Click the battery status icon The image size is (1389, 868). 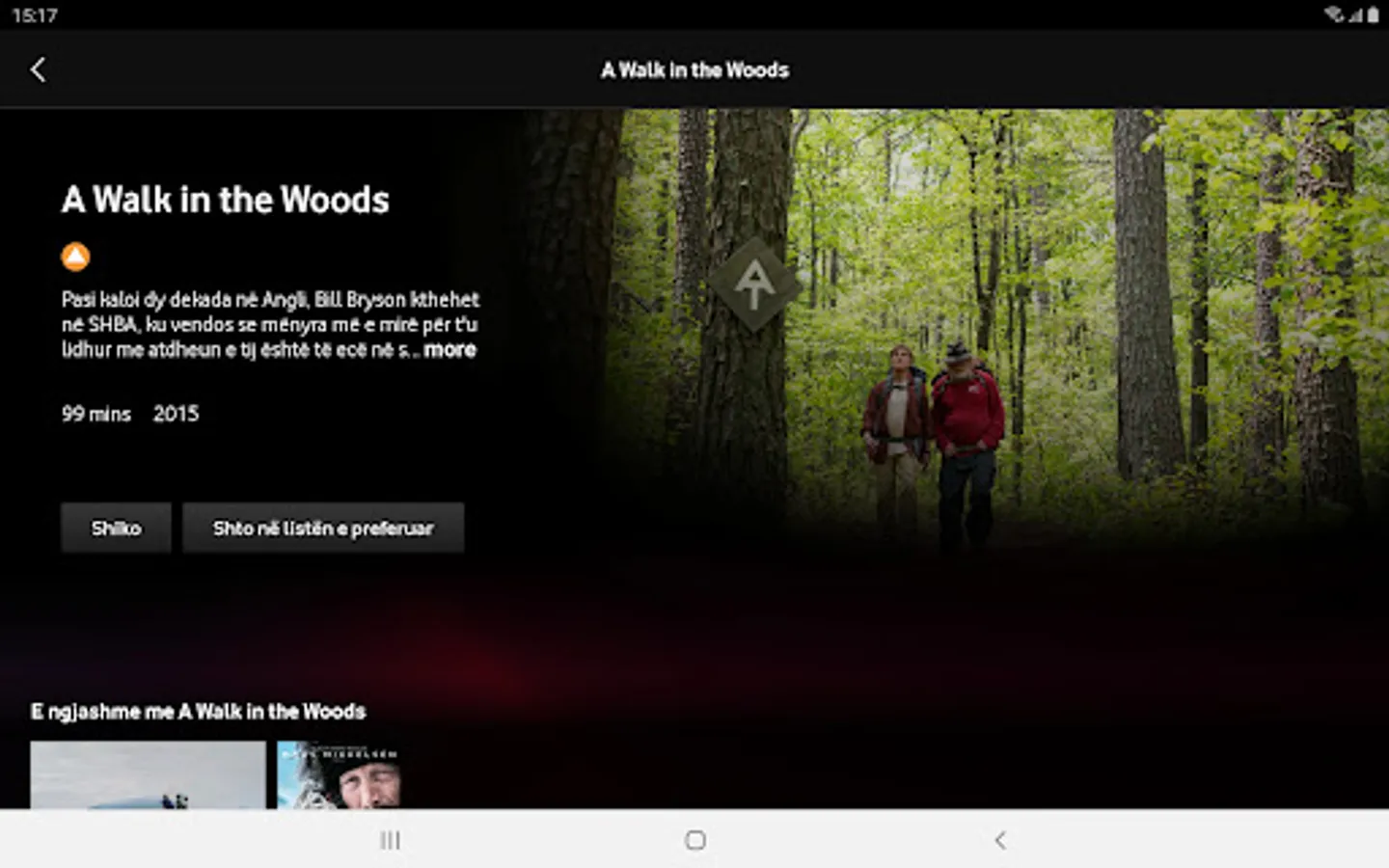pos(1373,14)
